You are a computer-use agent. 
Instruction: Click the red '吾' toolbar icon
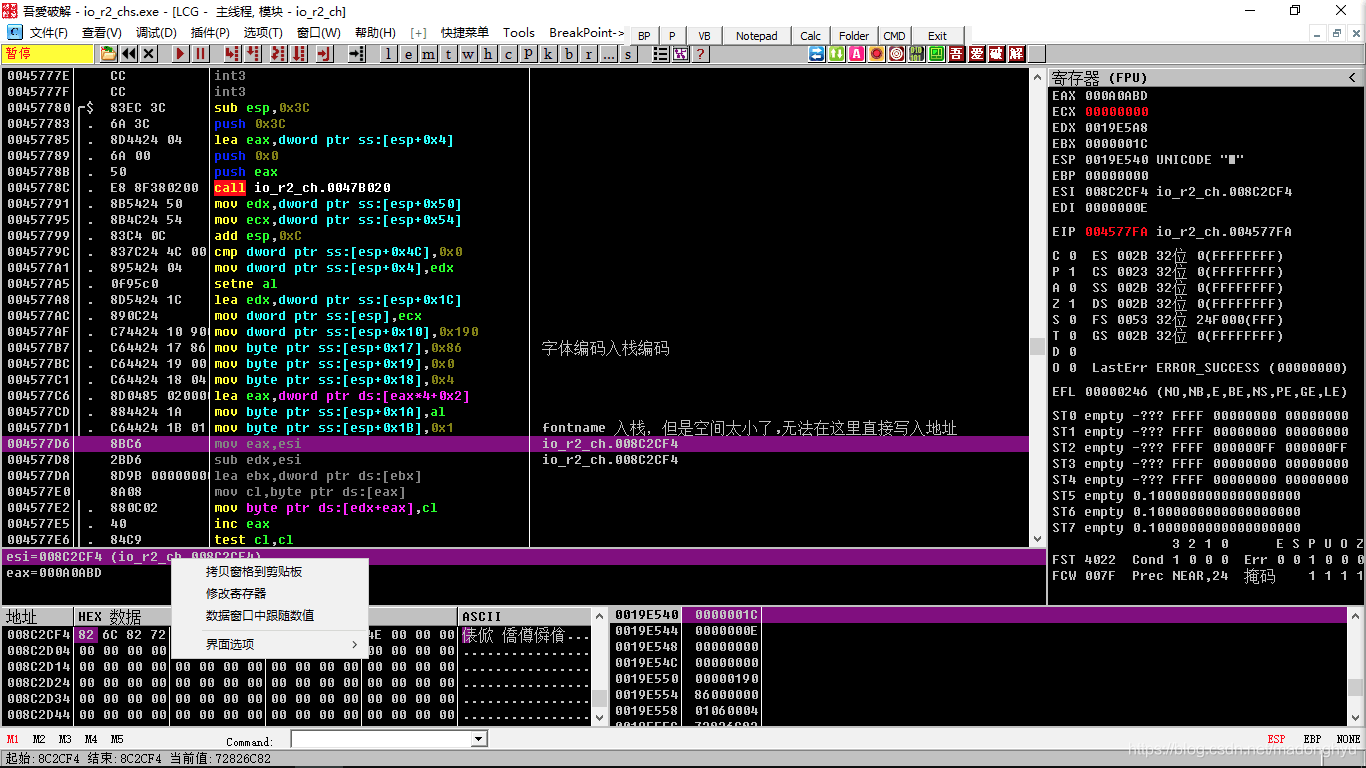tap(956, 54)
